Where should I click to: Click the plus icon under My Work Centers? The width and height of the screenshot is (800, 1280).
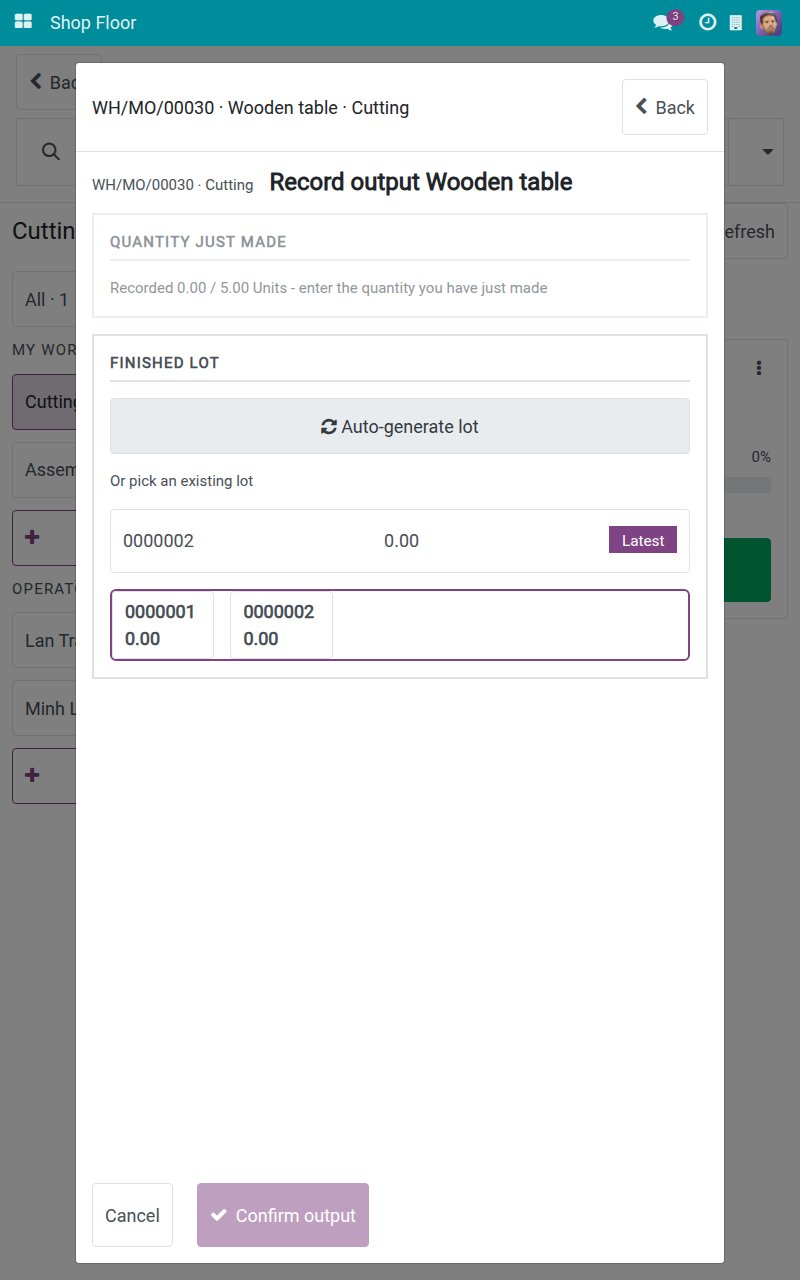tap(32, 537)
